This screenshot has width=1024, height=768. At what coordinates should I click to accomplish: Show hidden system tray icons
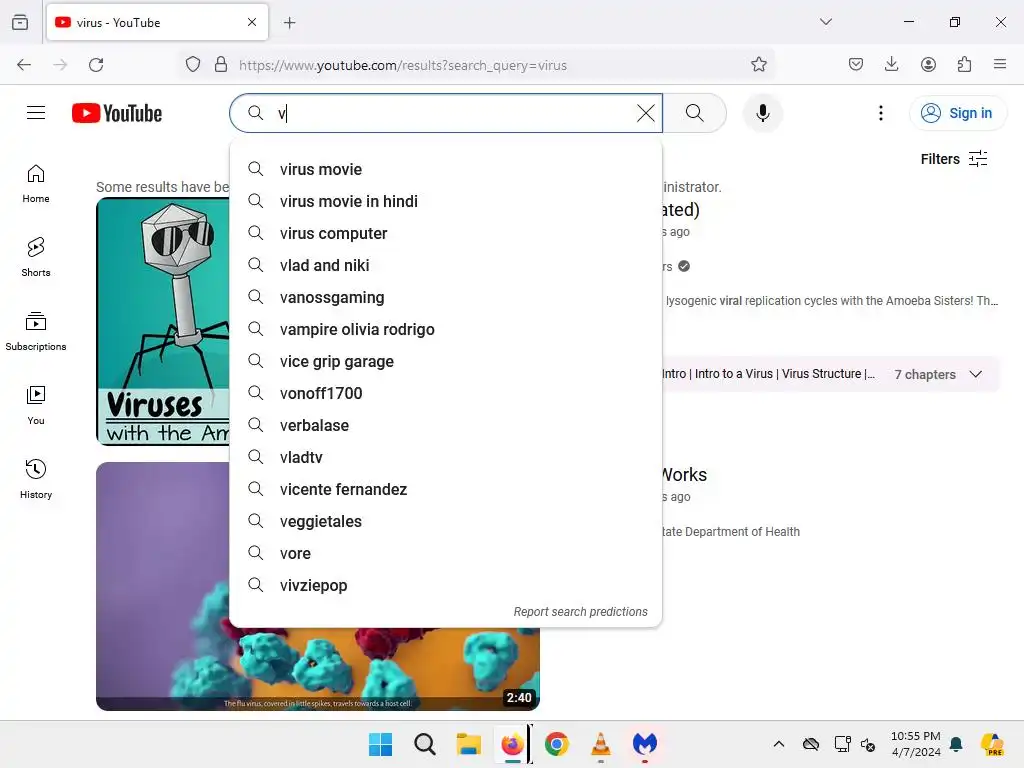[x=778, y=744]
